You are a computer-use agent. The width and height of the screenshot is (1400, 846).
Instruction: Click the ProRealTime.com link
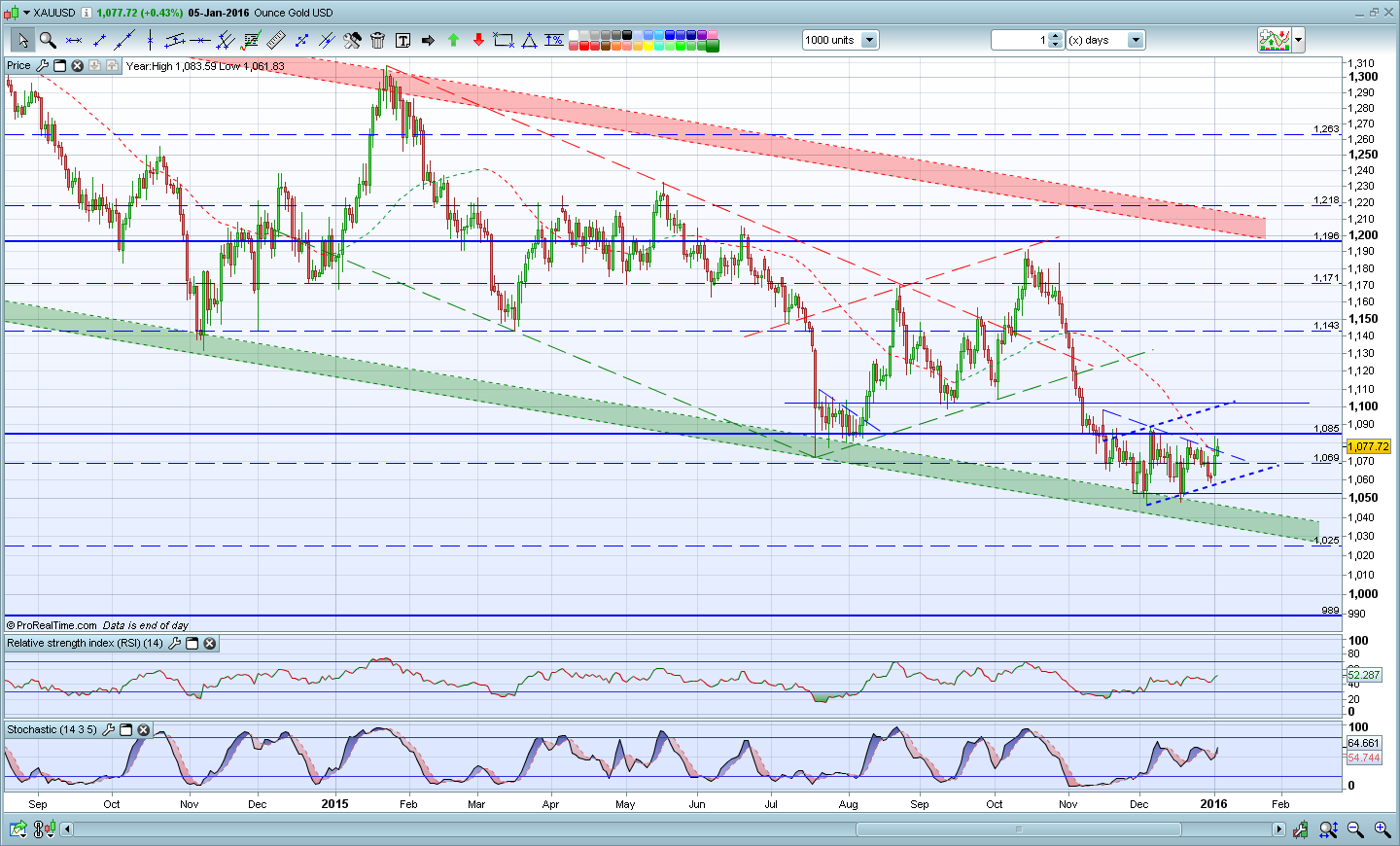56,625
